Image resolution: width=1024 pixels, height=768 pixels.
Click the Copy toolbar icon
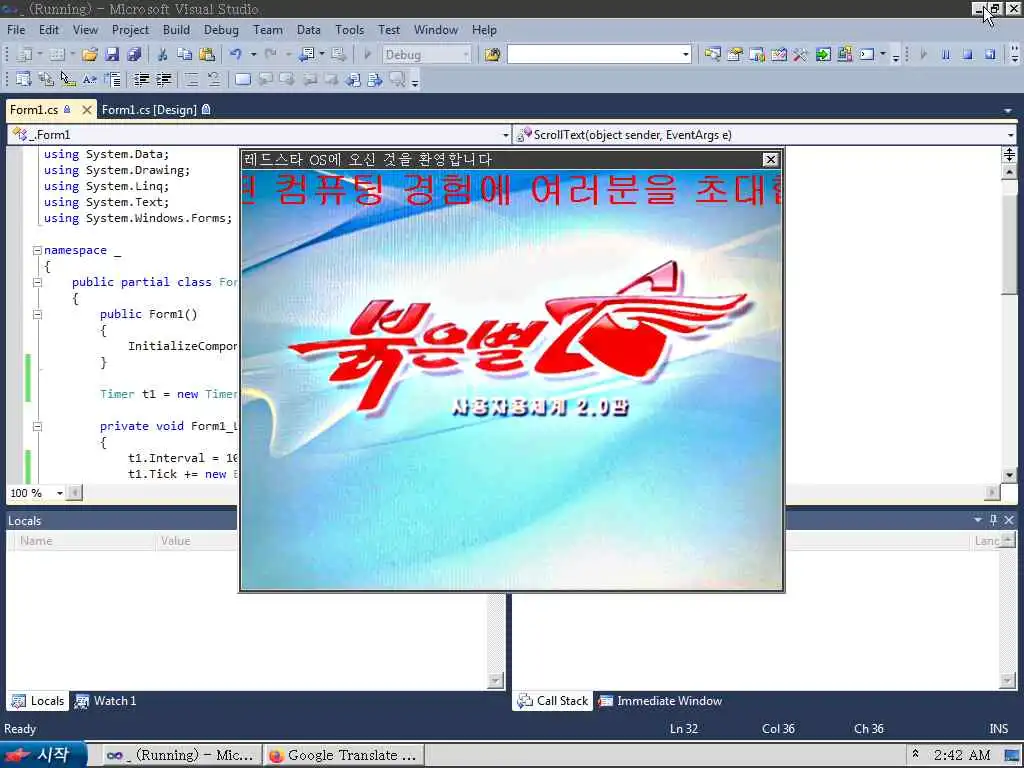tap(184, 55)
